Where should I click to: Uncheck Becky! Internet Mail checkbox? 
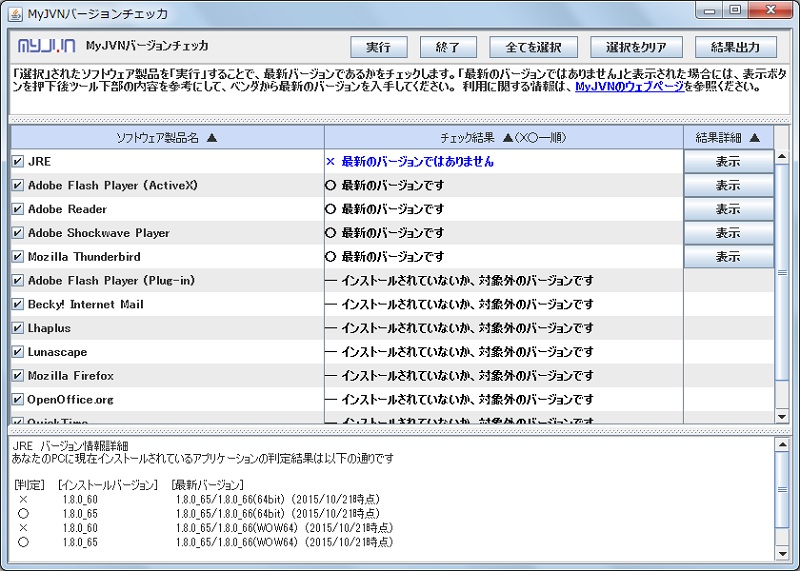[18, 305]
